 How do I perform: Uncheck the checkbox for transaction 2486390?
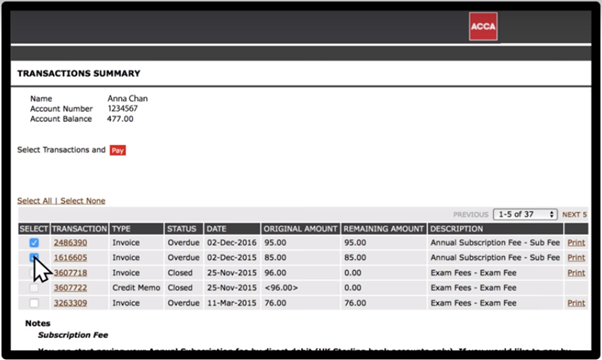click(x=34, y=243)
